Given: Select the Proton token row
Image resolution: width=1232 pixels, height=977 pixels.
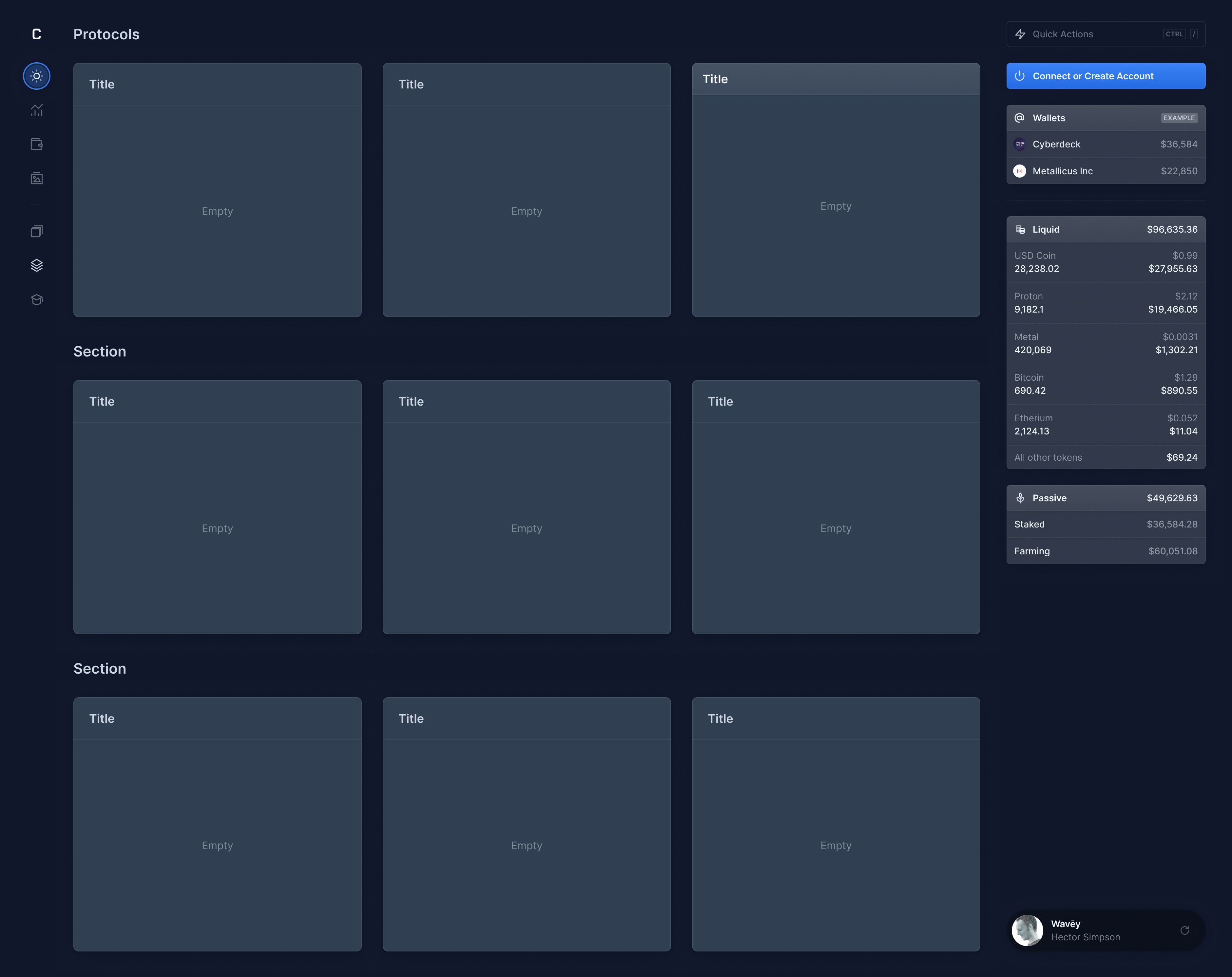Looking at the screenshot, I should (1106, 303).
